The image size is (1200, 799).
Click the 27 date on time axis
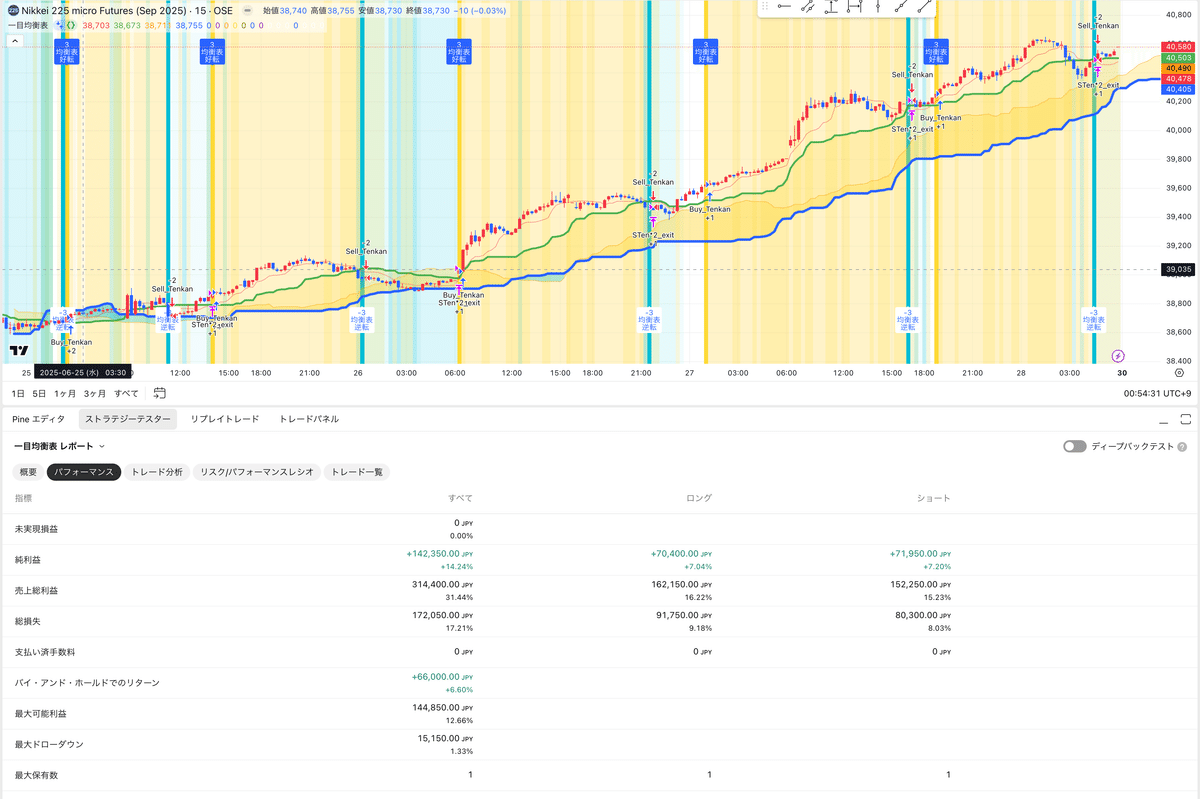689,372
